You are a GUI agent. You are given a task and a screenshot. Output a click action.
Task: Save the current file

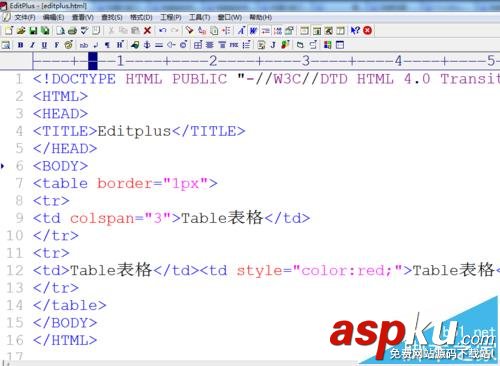(x=33, y=31)
